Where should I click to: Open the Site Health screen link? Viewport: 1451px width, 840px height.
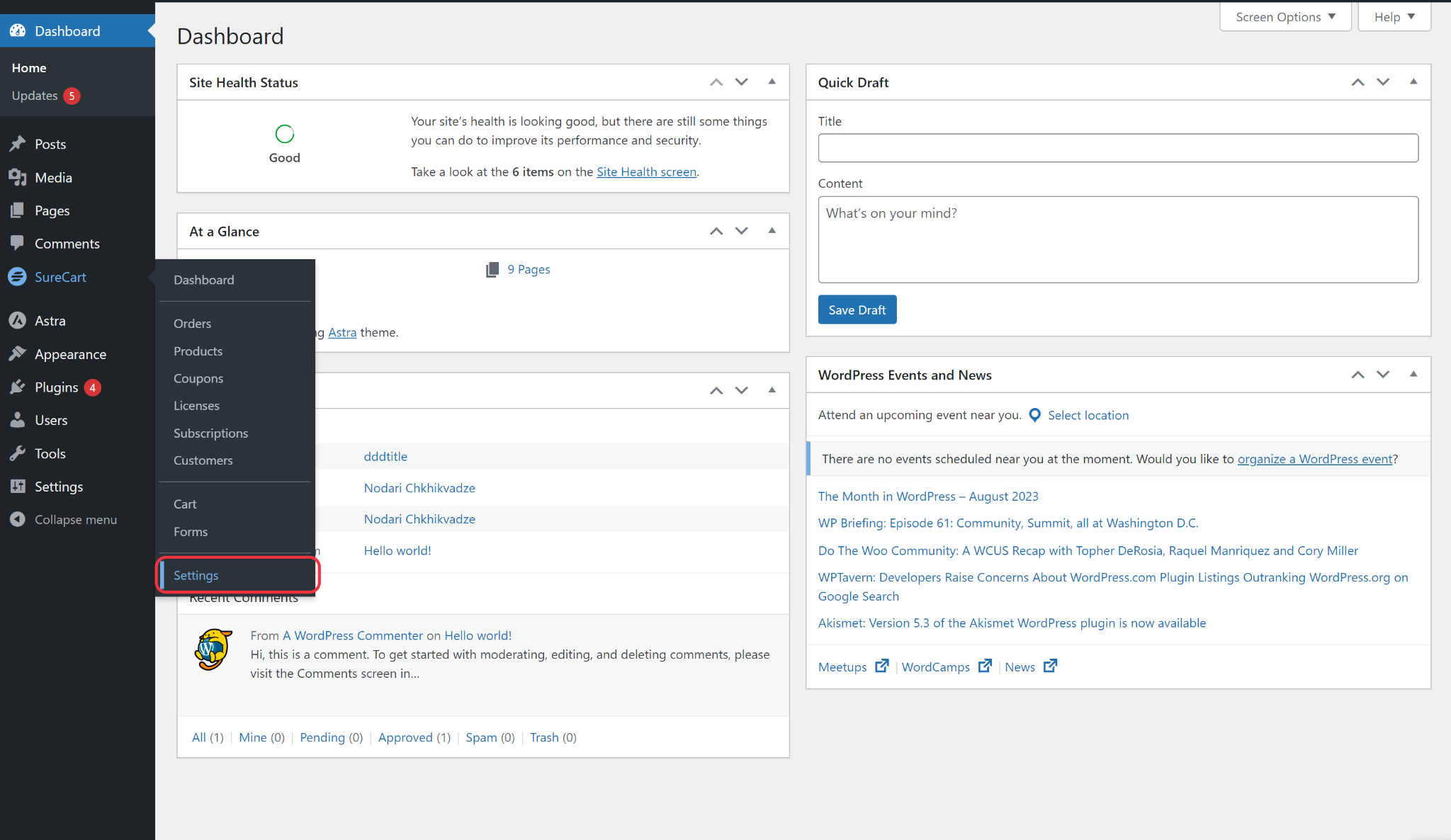click(646, 172)
